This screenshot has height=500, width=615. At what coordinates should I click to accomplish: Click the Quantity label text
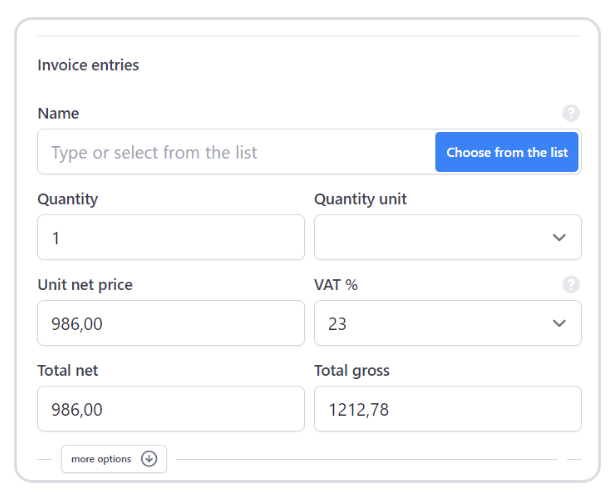coord(68,199)
